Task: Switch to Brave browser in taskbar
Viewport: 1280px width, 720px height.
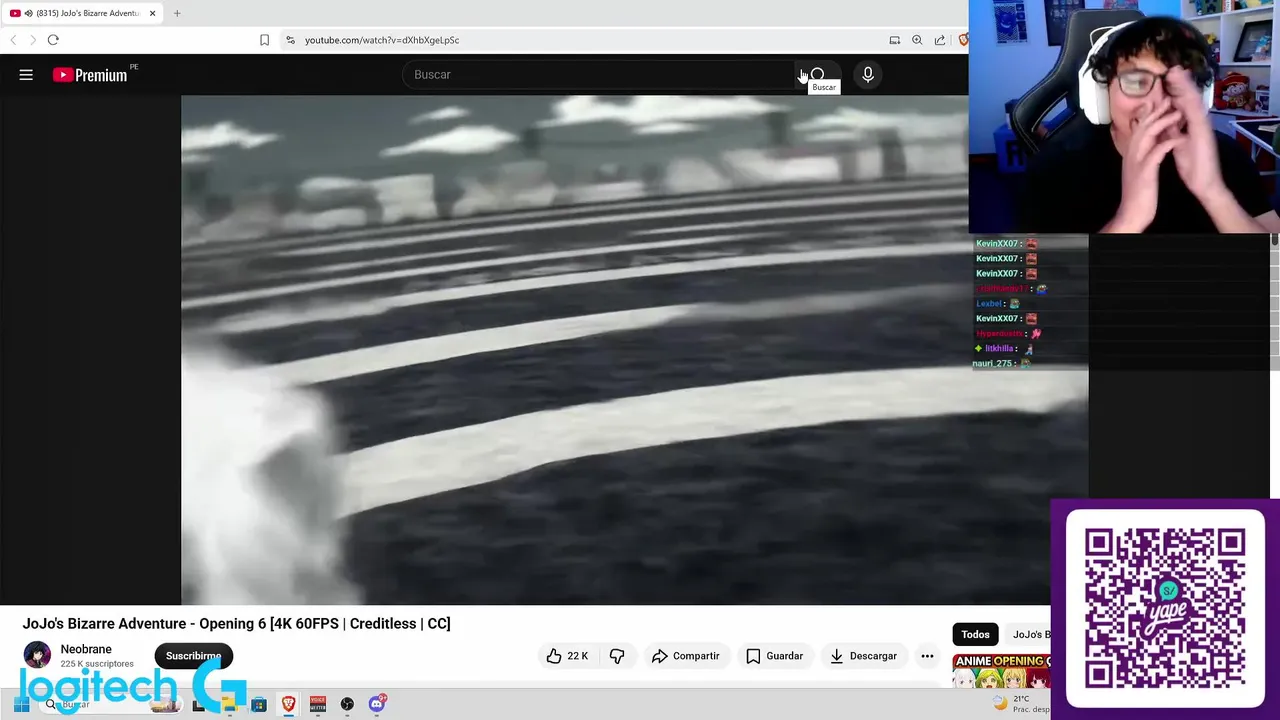Action: point(288,704)
